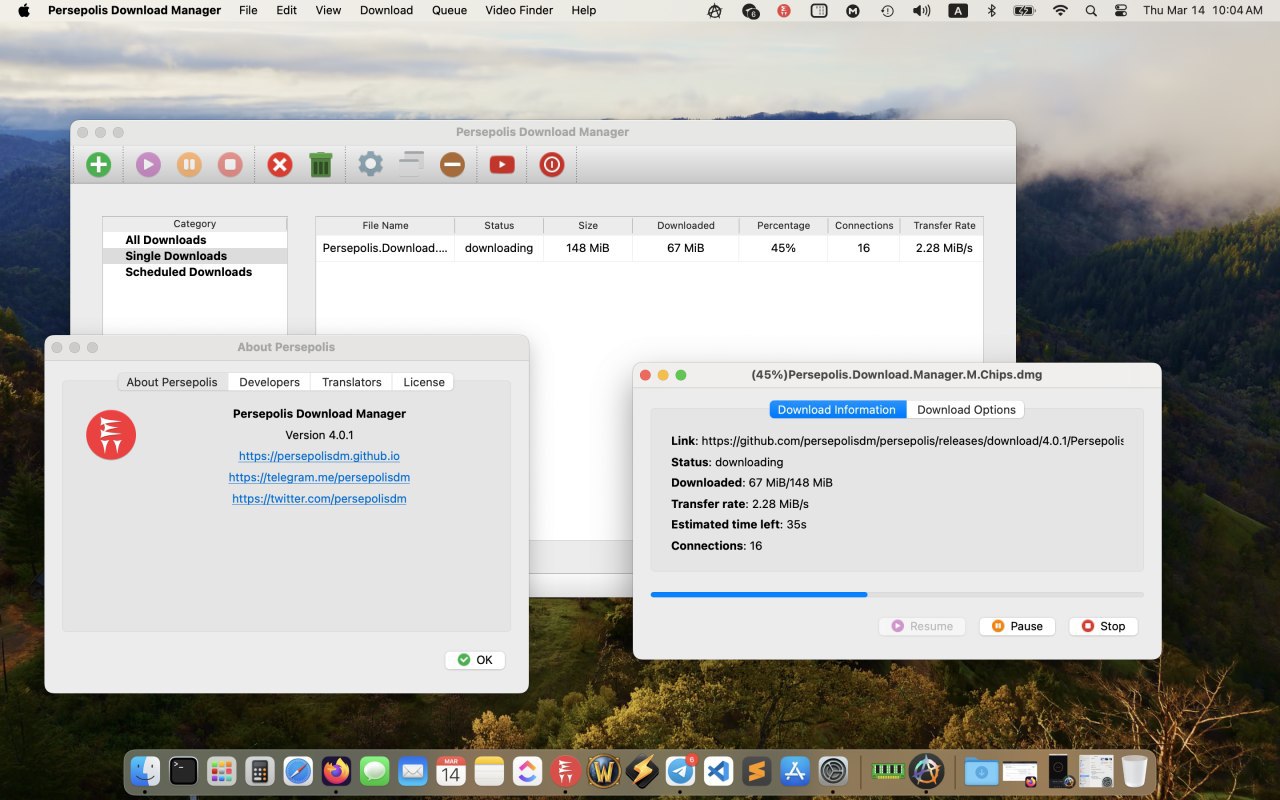This screenshot has width=1280, height=800.
Task: Sort by the Transfer Rate column header
Action: tap(944, 225)
